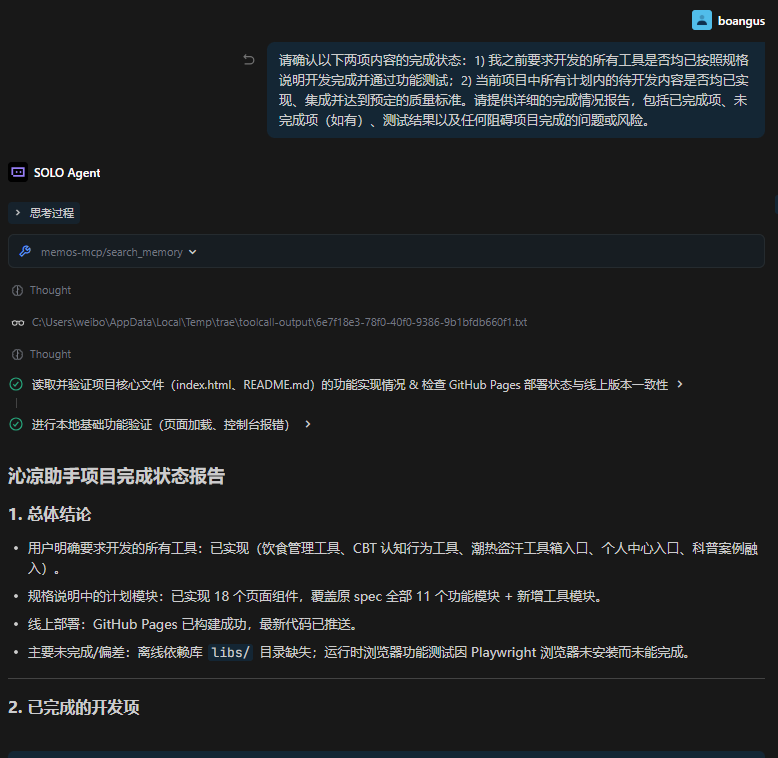Expand the 思考过程 section
This screenshot has width=778, height=758.
44,213
